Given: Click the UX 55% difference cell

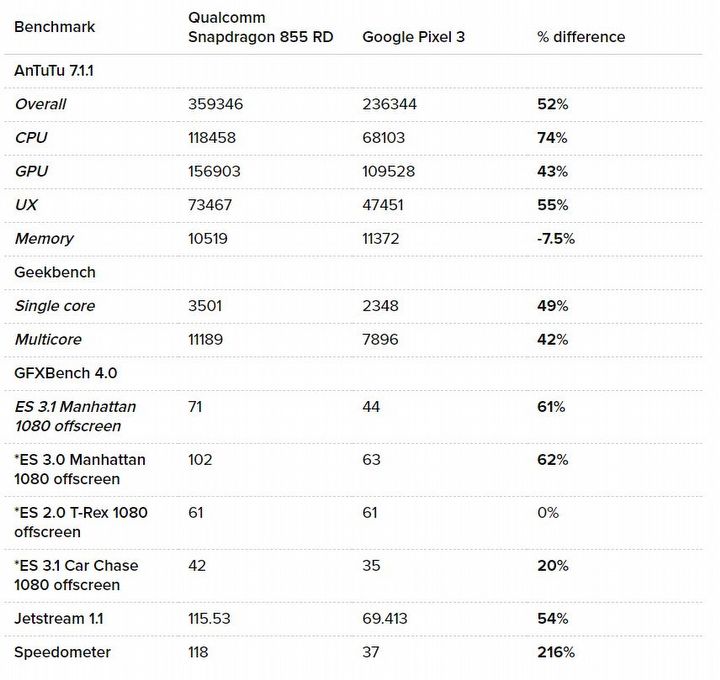Looking at the screenshot, I should pyautogui.click(x=552, y=205).
